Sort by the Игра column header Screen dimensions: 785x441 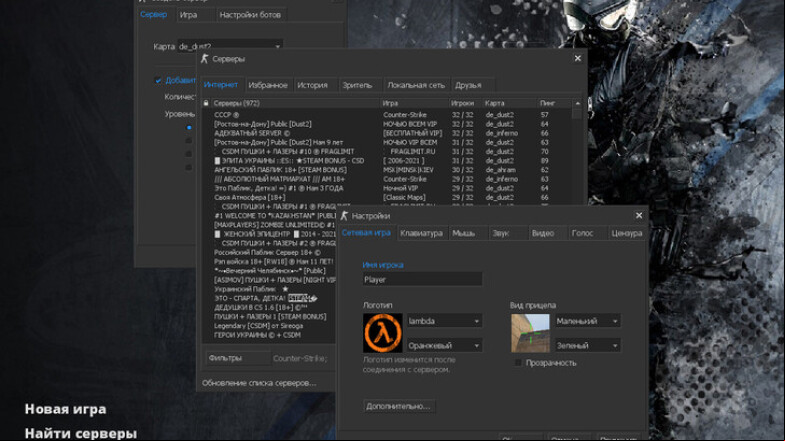[415, 103]
